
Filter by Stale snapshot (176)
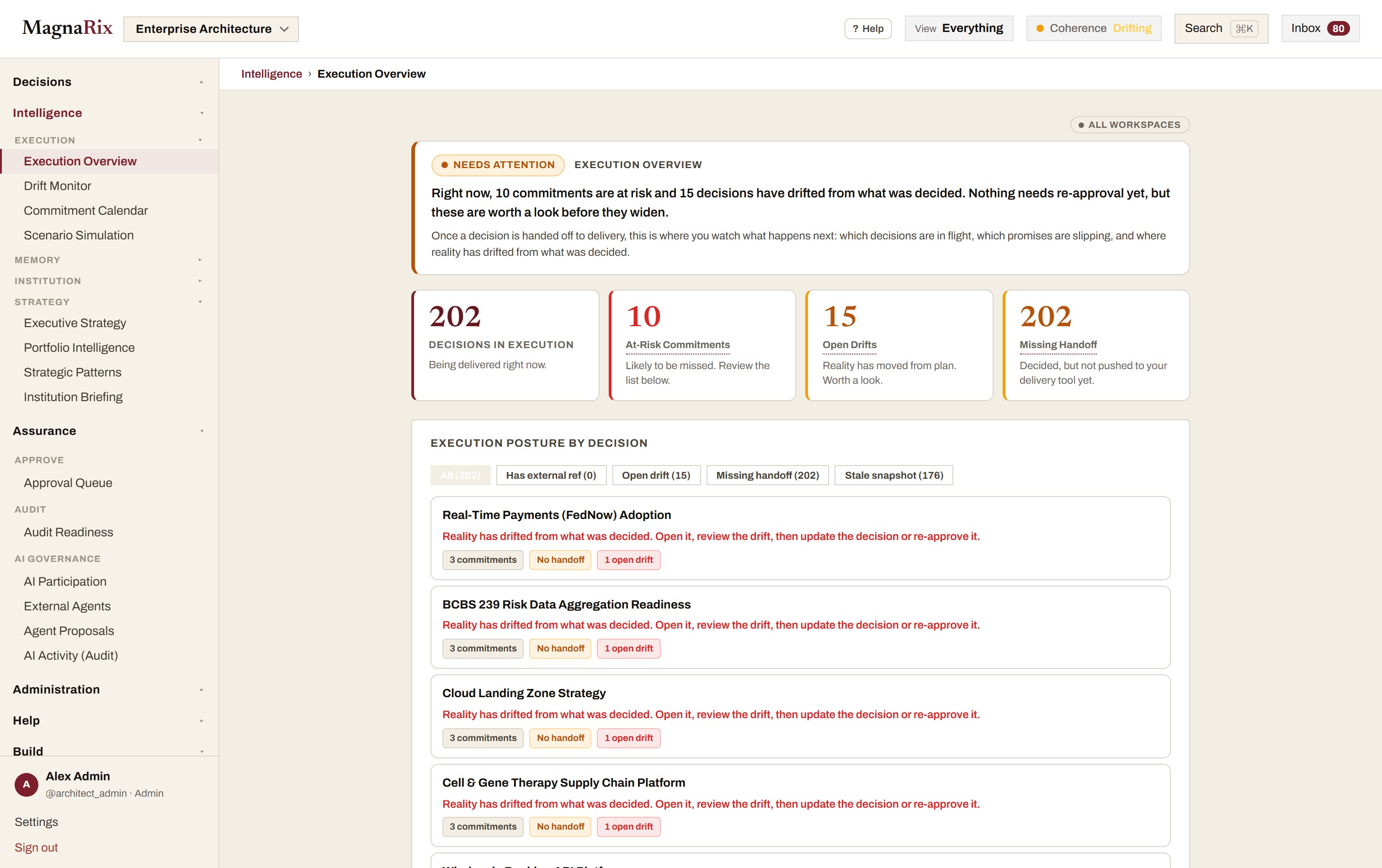[x=893, y=475]
